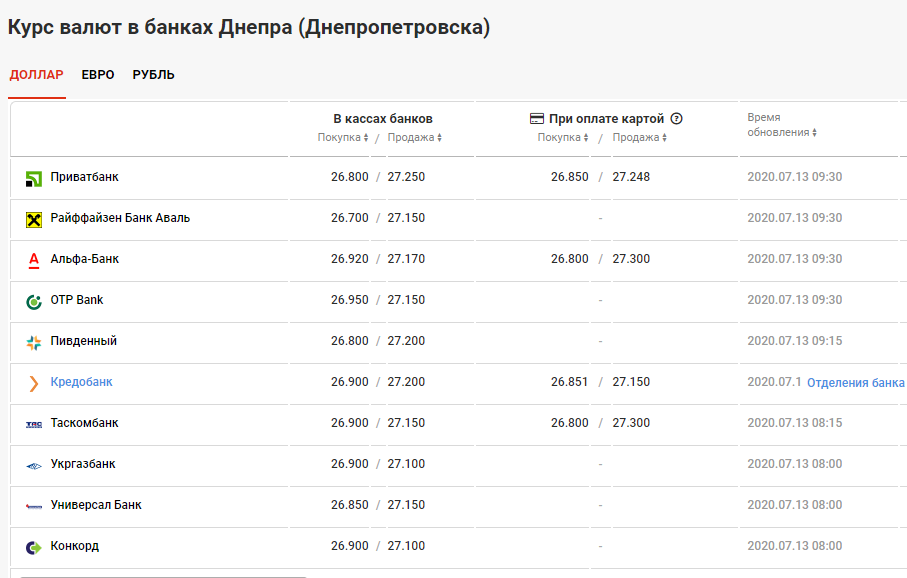The width and height of the screenshot is (907, 578).
Task: Open the Кредобанк link
Action: (82, 382)
